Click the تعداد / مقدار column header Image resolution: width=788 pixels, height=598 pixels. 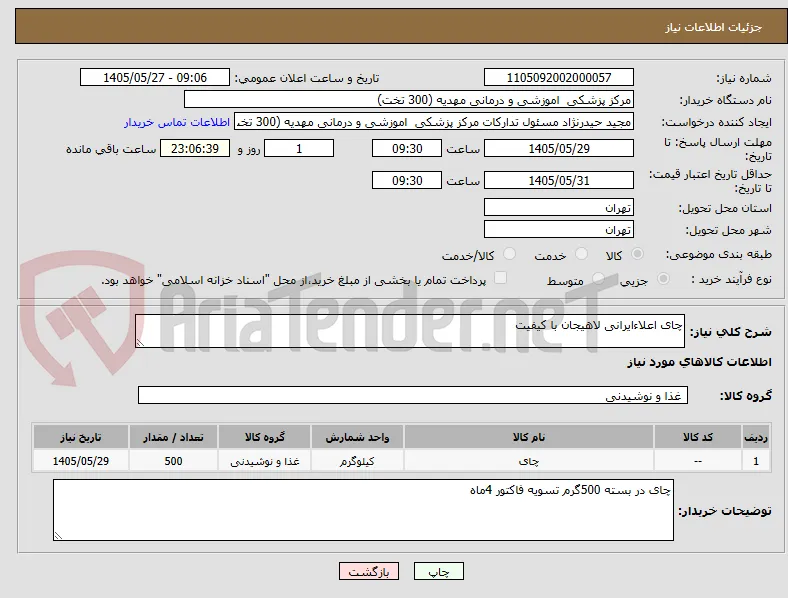coord(173,437)
